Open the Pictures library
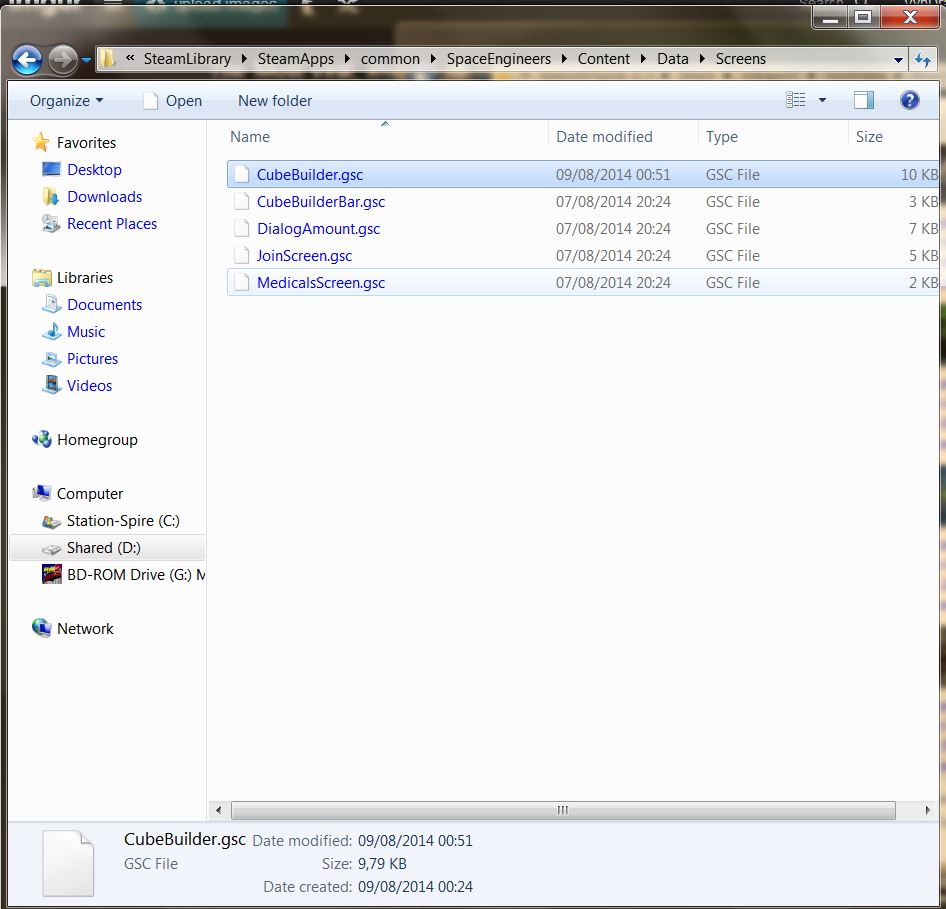 click(80, 359)
